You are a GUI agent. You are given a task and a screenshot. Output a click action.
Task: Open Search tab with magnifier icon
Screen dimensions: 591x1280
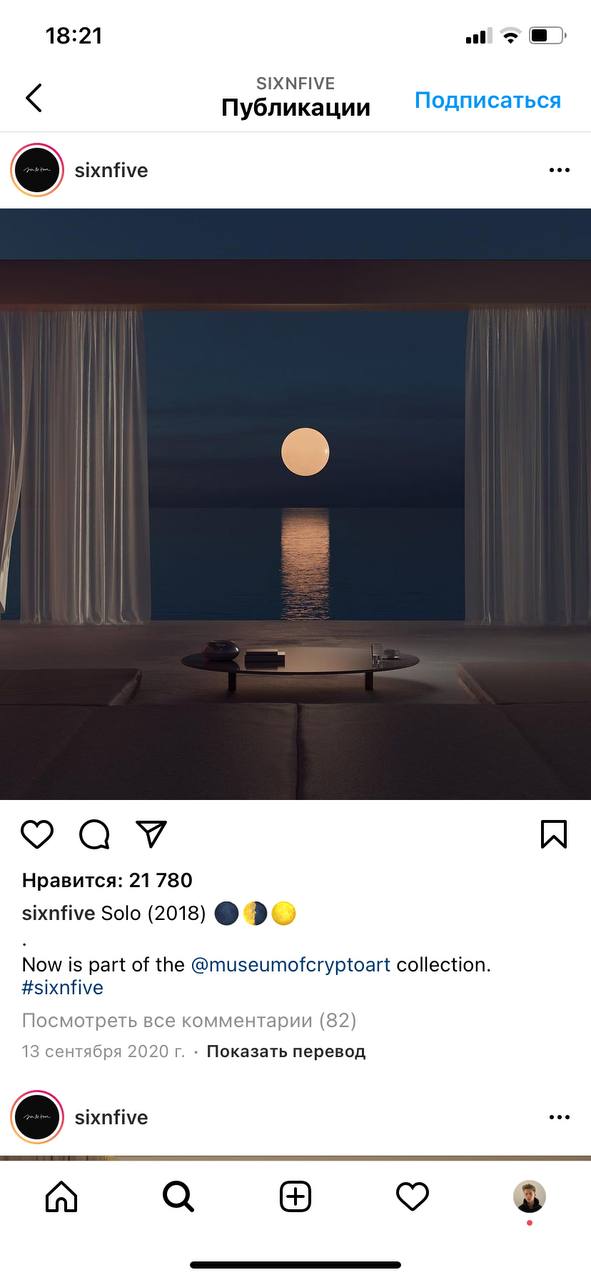[x=178, y=1196]
